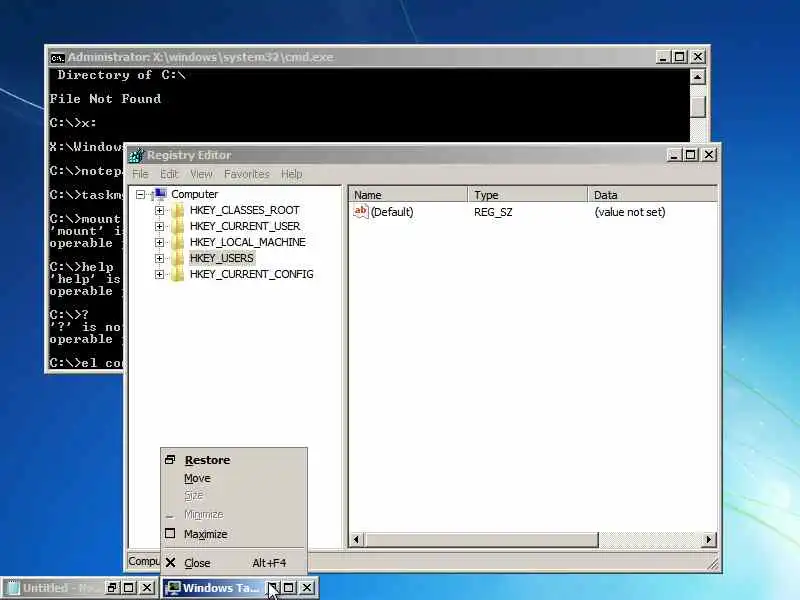Image resolution: width=800 pixels, height=600 pixels.
Task: Close the Registry Editor window
Action: [709, 155]
